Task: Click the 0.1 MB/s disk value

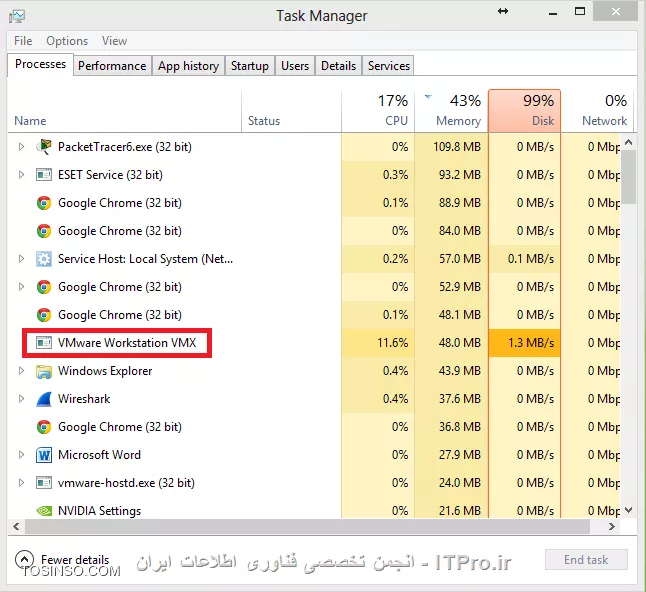Action: [x=531, y=259]
